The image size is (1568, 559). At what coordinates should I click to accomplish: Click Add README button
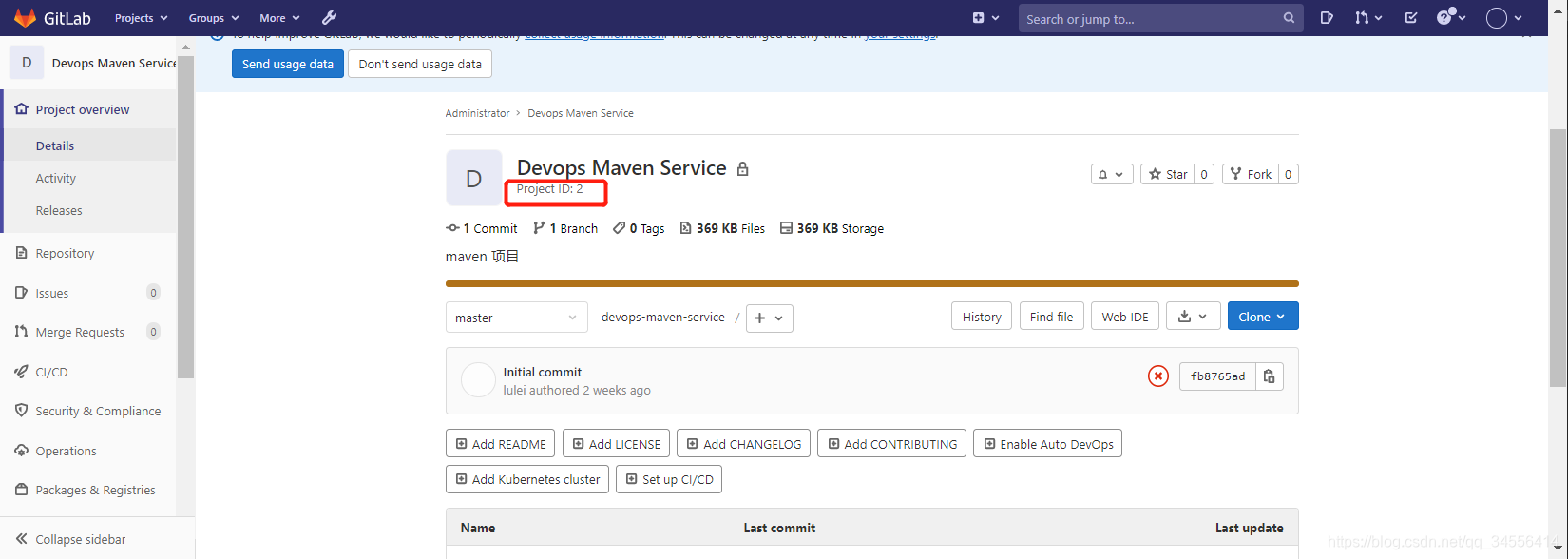(501, 444)
